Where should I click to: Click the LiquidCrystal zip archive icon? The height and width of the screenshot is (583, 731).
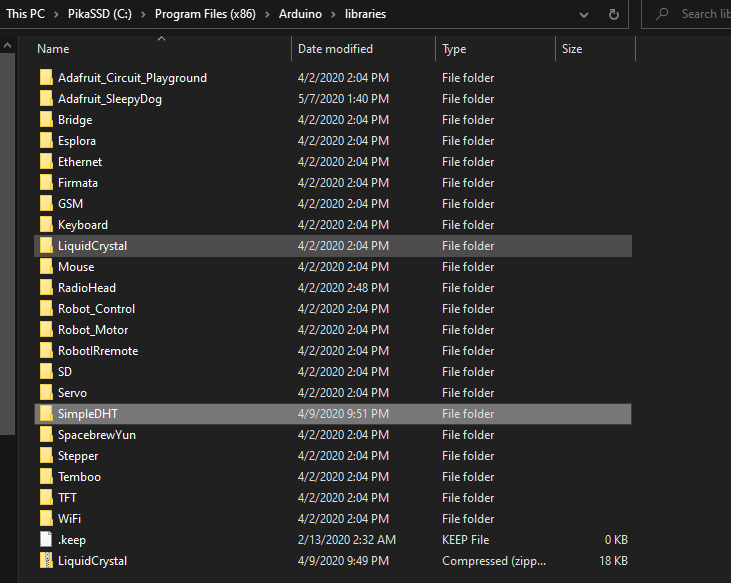coord(46,561)
